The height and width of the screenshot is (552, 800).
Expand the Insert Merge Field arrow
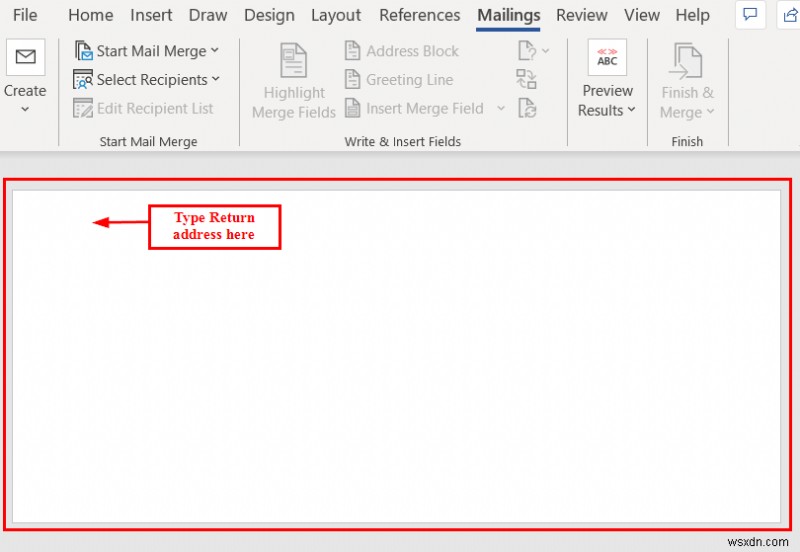501,108
